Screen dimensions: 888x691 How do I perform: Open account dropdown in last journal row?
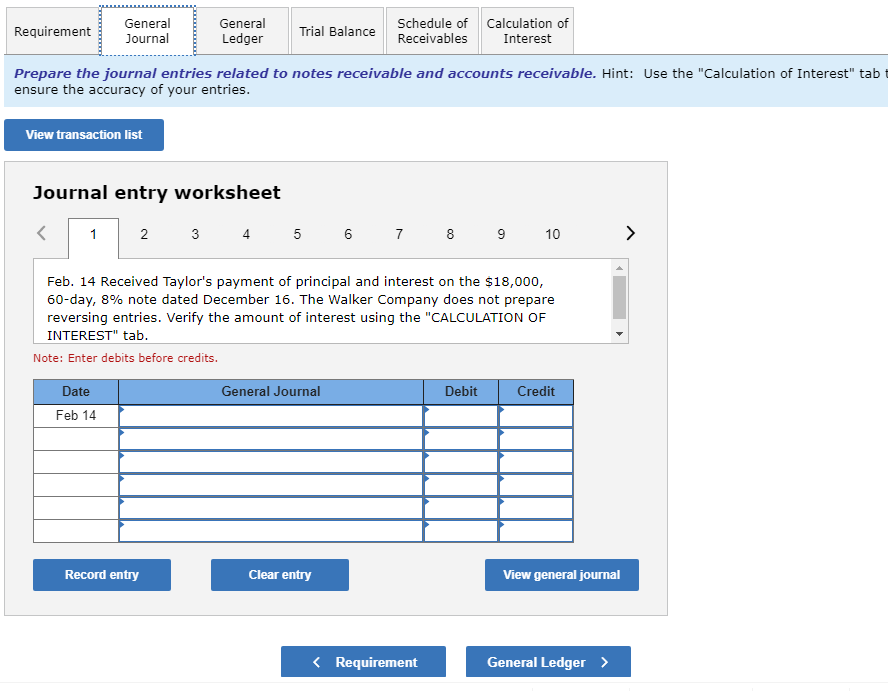[271, 531]
